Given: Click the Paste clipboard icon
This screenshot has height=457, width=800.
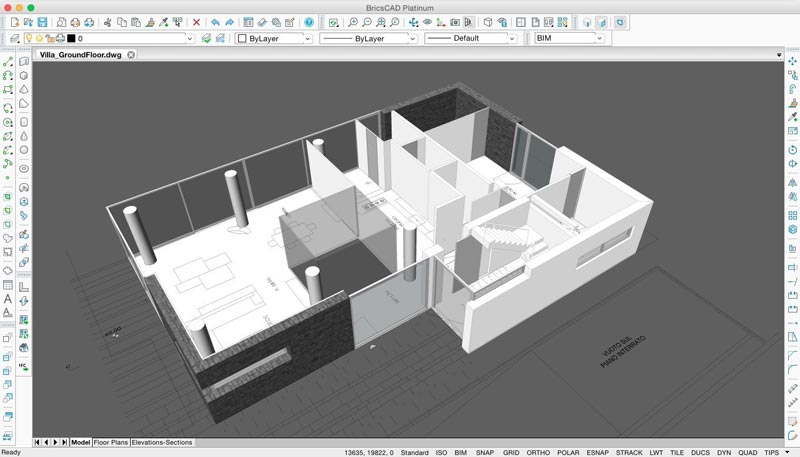Looking at the screenshot, I should tap(136, 22).
